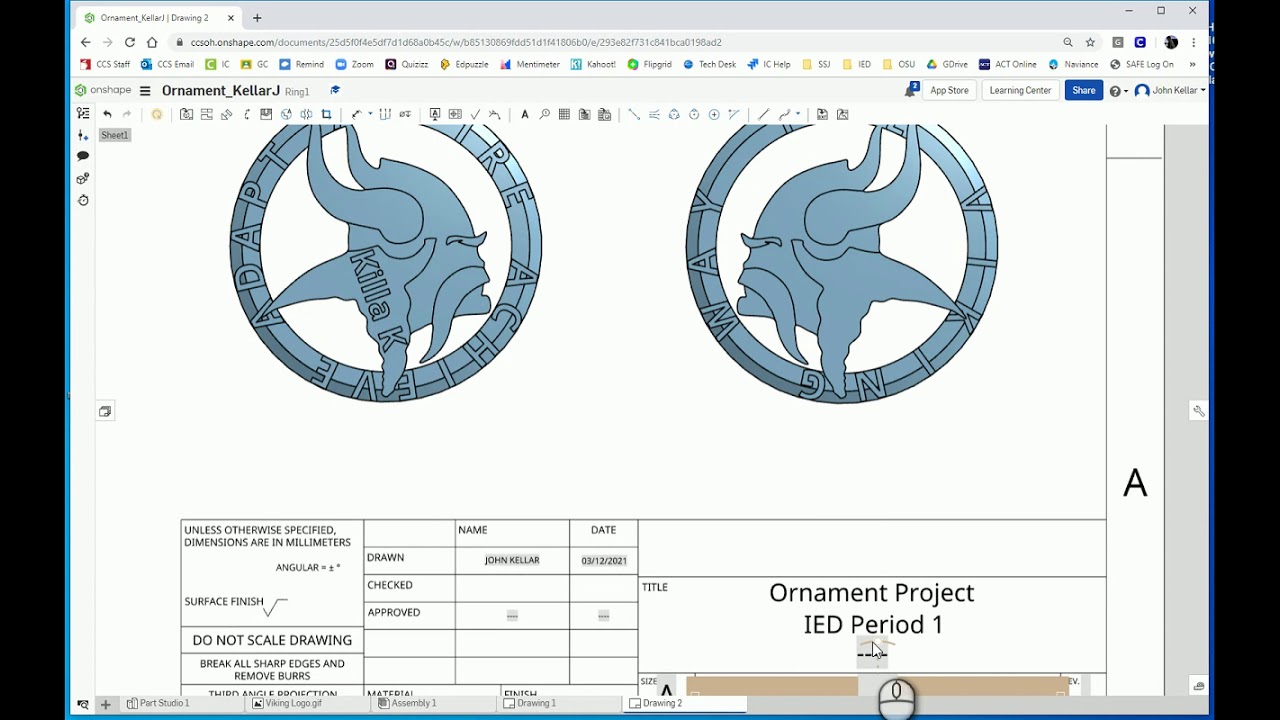Click the browser reload button
Viewport: 1280px width, 720px height.
[130, 42]
